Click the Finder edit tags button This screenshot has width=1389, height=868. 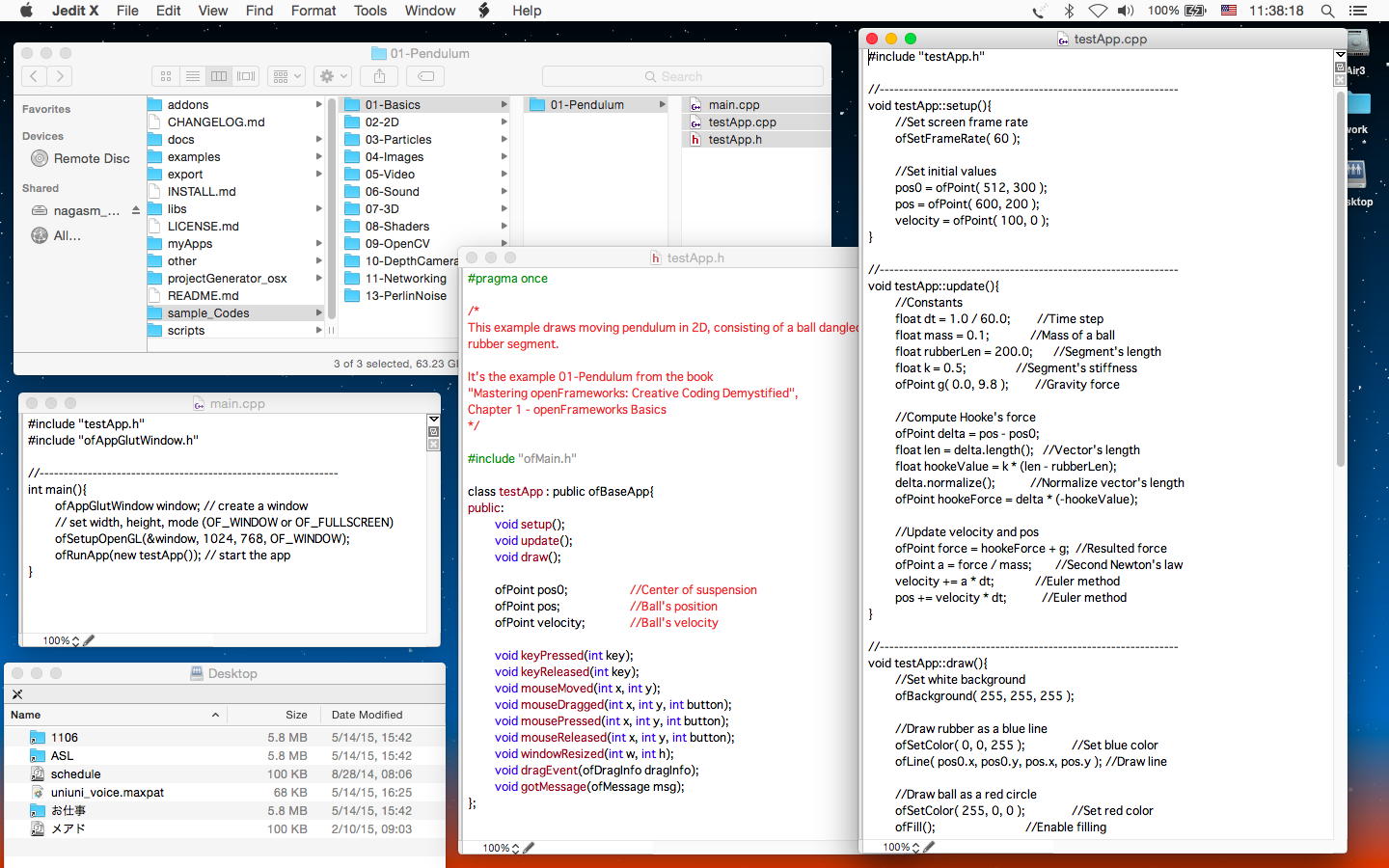click(x=425, y=76)
